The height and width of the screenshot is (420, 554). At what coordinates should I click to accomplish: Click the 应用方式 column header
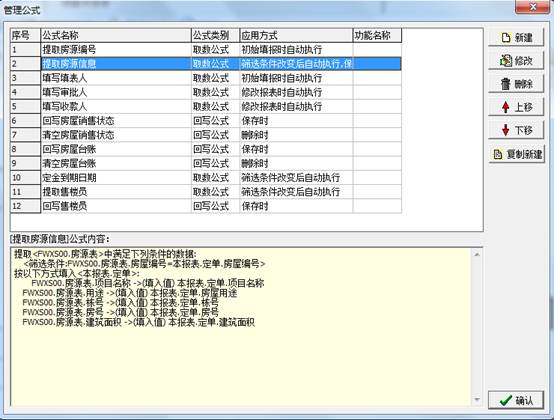(296, 36)
